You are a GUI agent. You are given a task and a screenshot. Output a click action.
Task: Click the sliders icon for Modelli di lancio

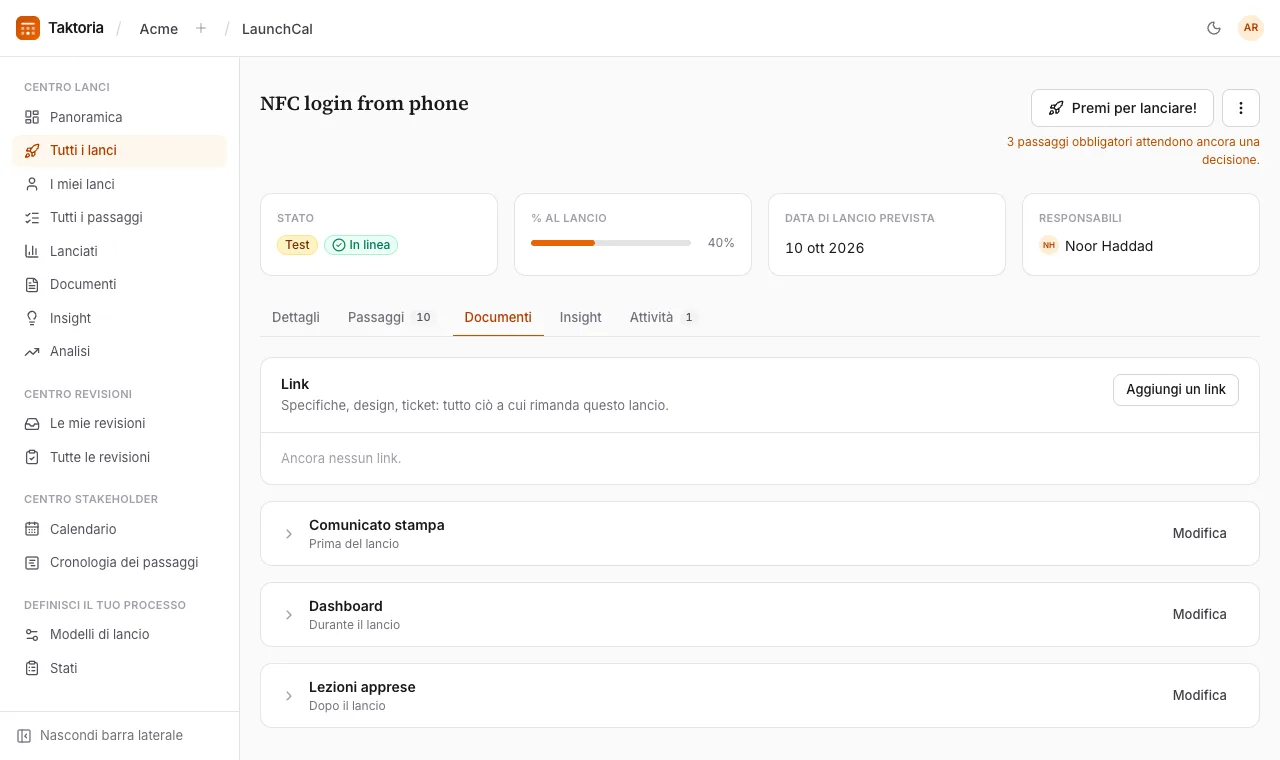[32, 634]
